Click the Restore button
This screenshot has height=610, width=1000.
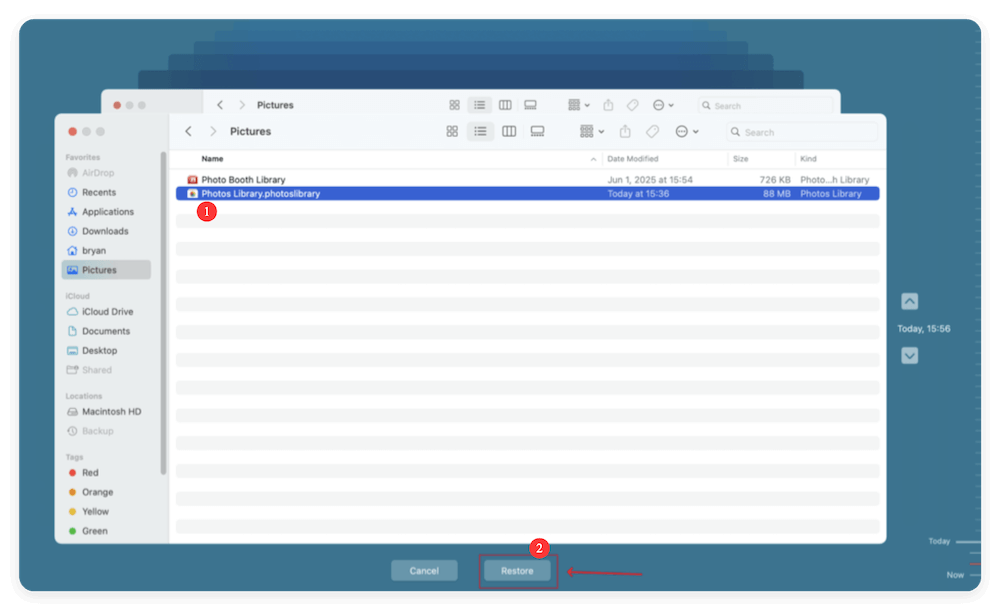(x=517, y=570)
